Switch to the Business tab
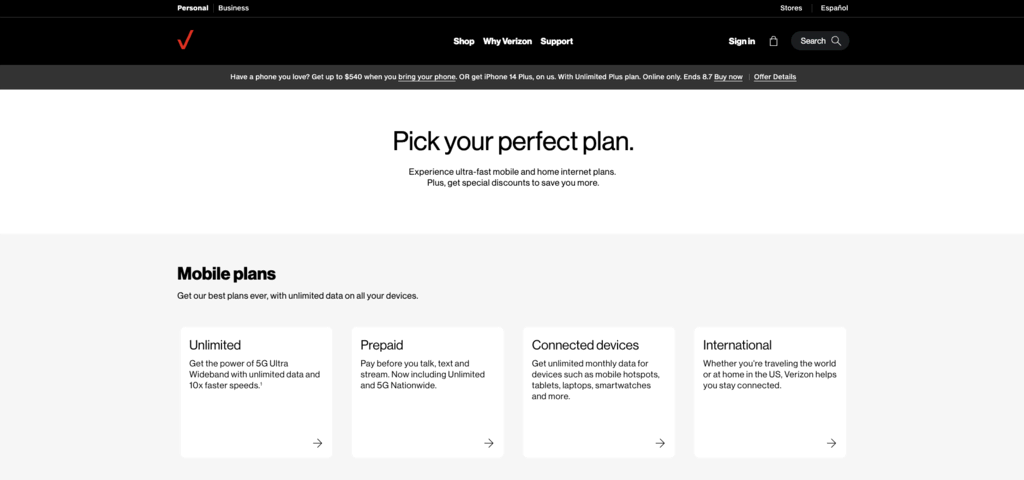1024x480 pixels. (x=233, y=8)
